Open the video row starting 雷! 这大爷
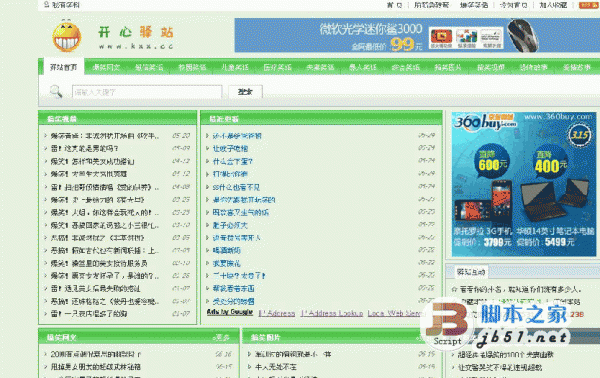 point(85,148)
